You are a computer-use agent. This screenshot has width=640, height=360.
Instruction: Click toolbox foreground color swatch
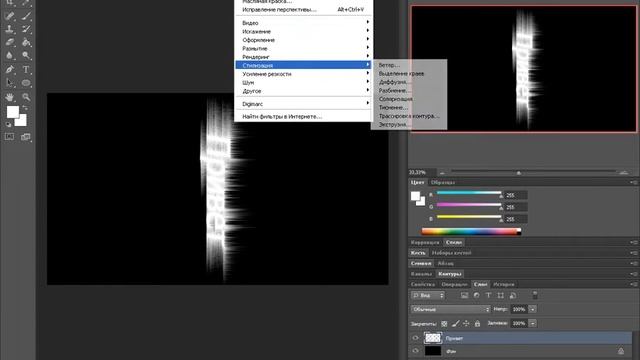pos(13,112)
